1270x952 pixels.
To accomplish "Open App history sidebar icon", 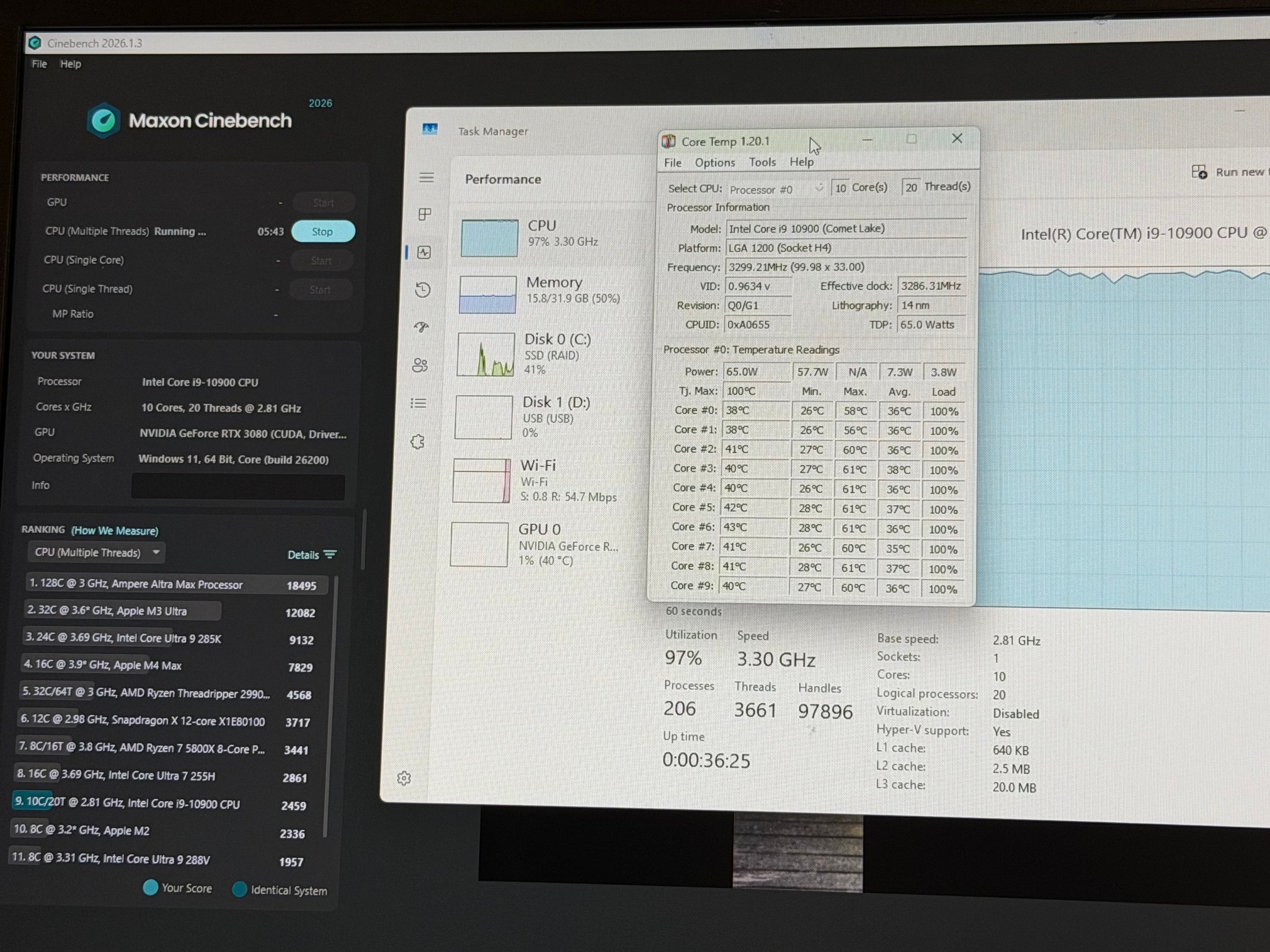I will [423, 289].
